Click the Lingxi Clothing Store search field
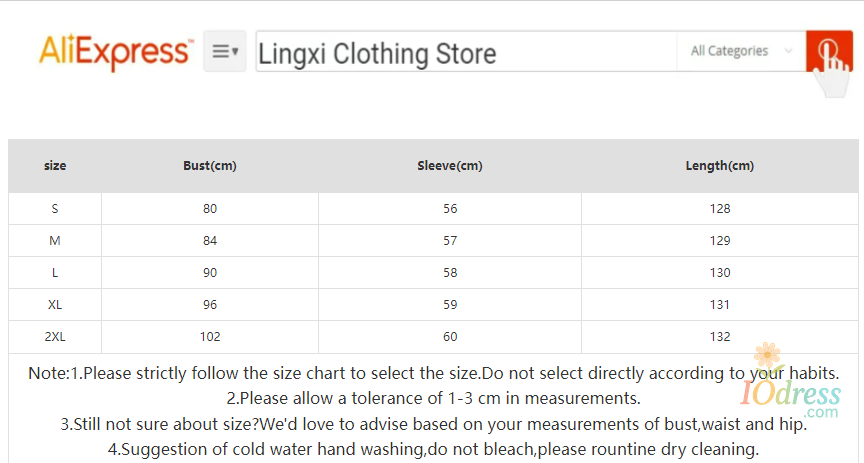 pyautogui.click(x=466, y=51)
